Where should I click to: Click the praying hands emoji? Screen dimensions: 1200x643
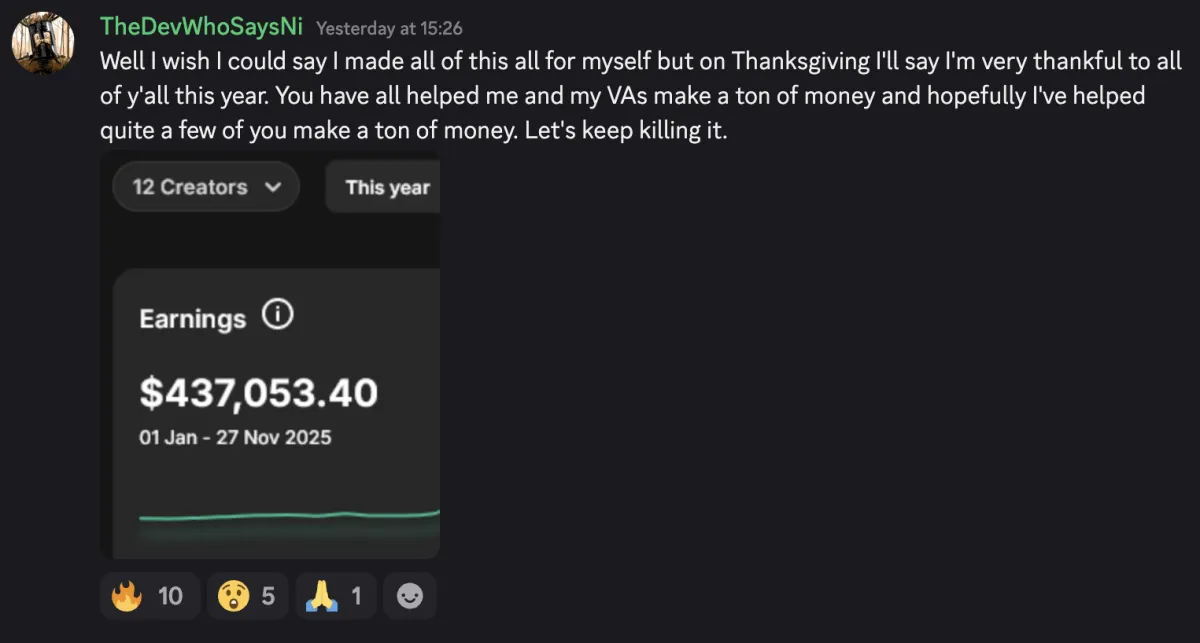click(326, 597)
